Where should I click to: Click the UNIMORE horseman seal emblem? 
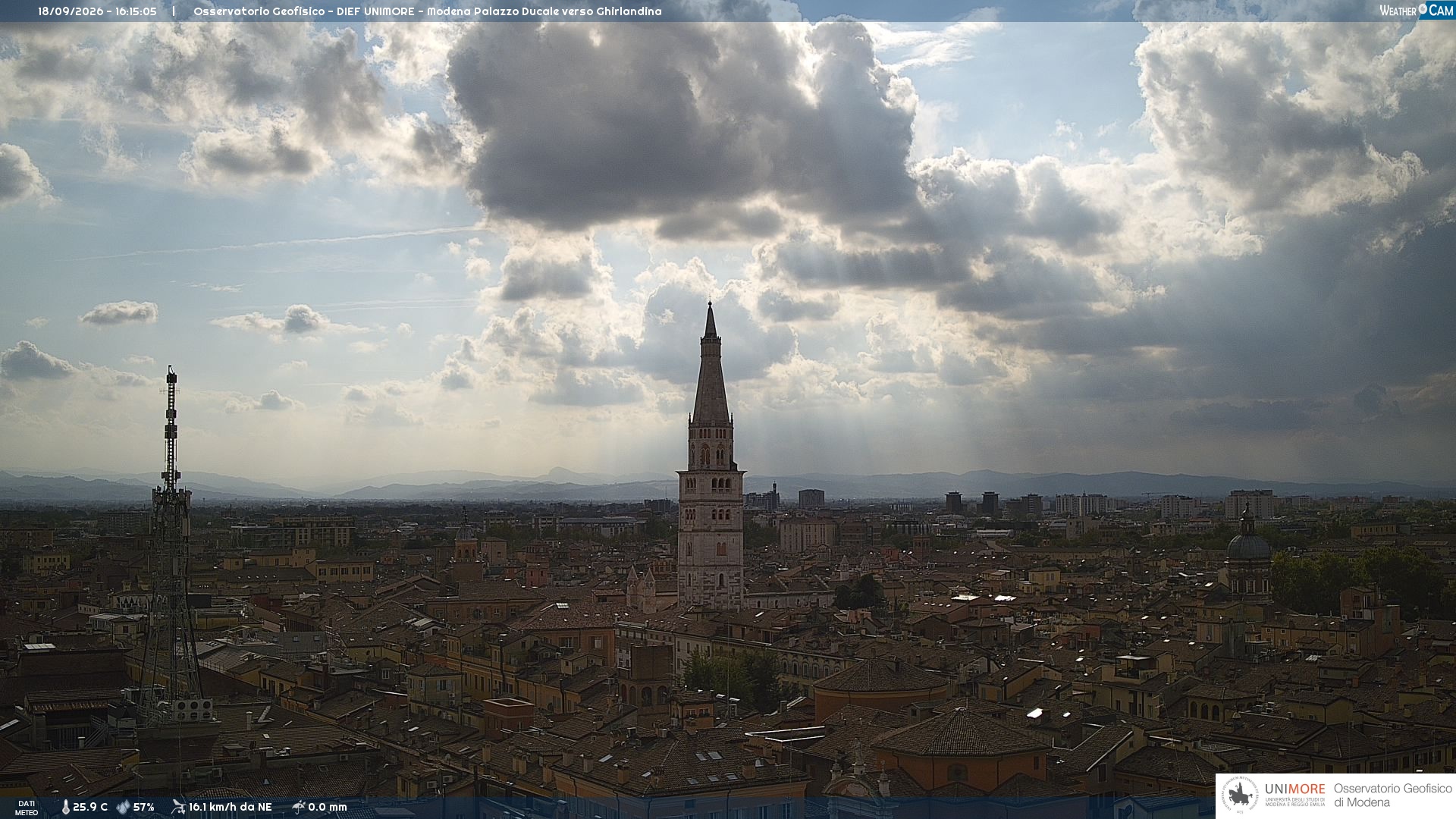point(1241,795)
